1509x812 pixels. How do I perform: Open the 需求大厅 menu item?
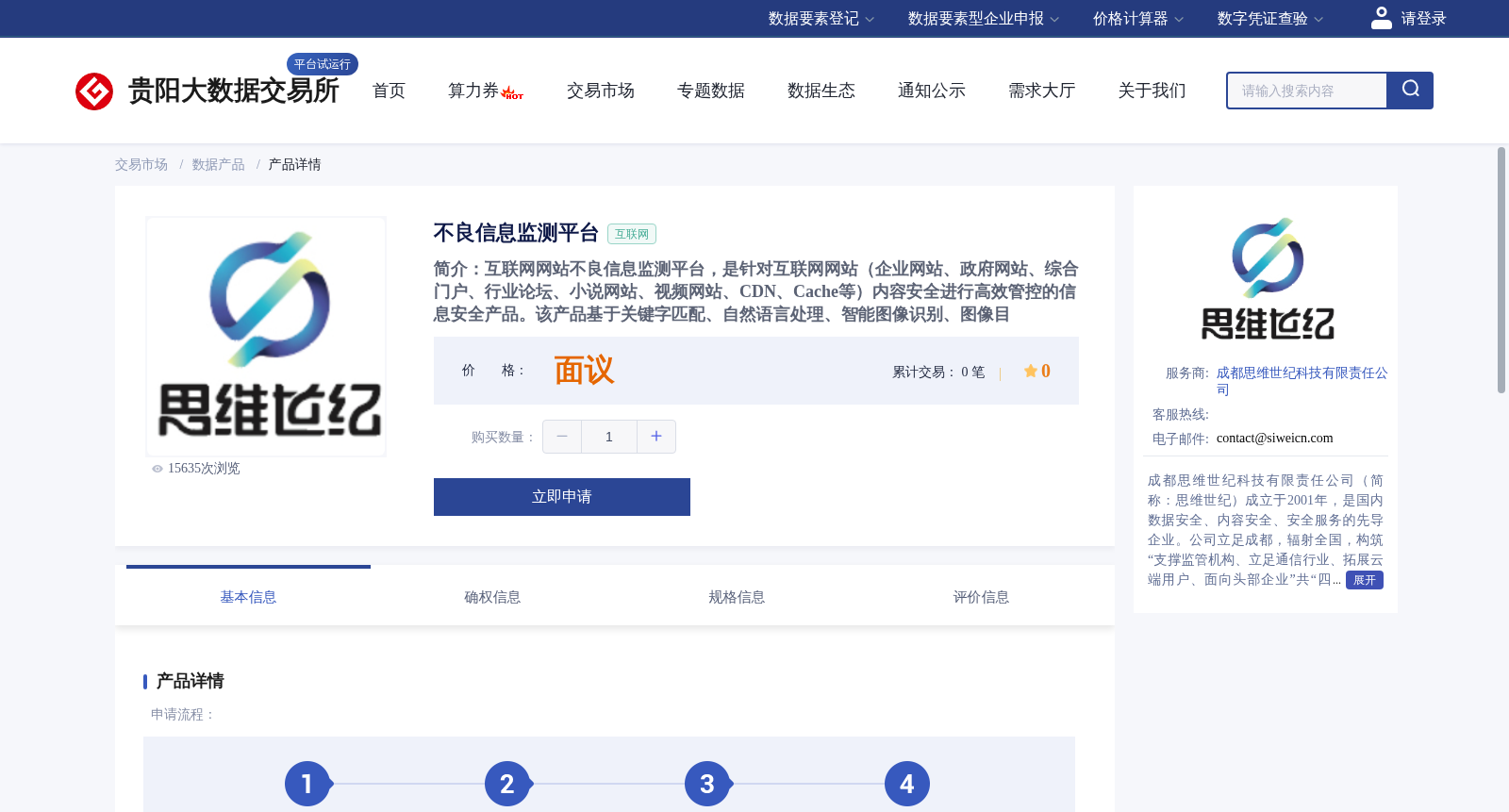pos(1042,91)
